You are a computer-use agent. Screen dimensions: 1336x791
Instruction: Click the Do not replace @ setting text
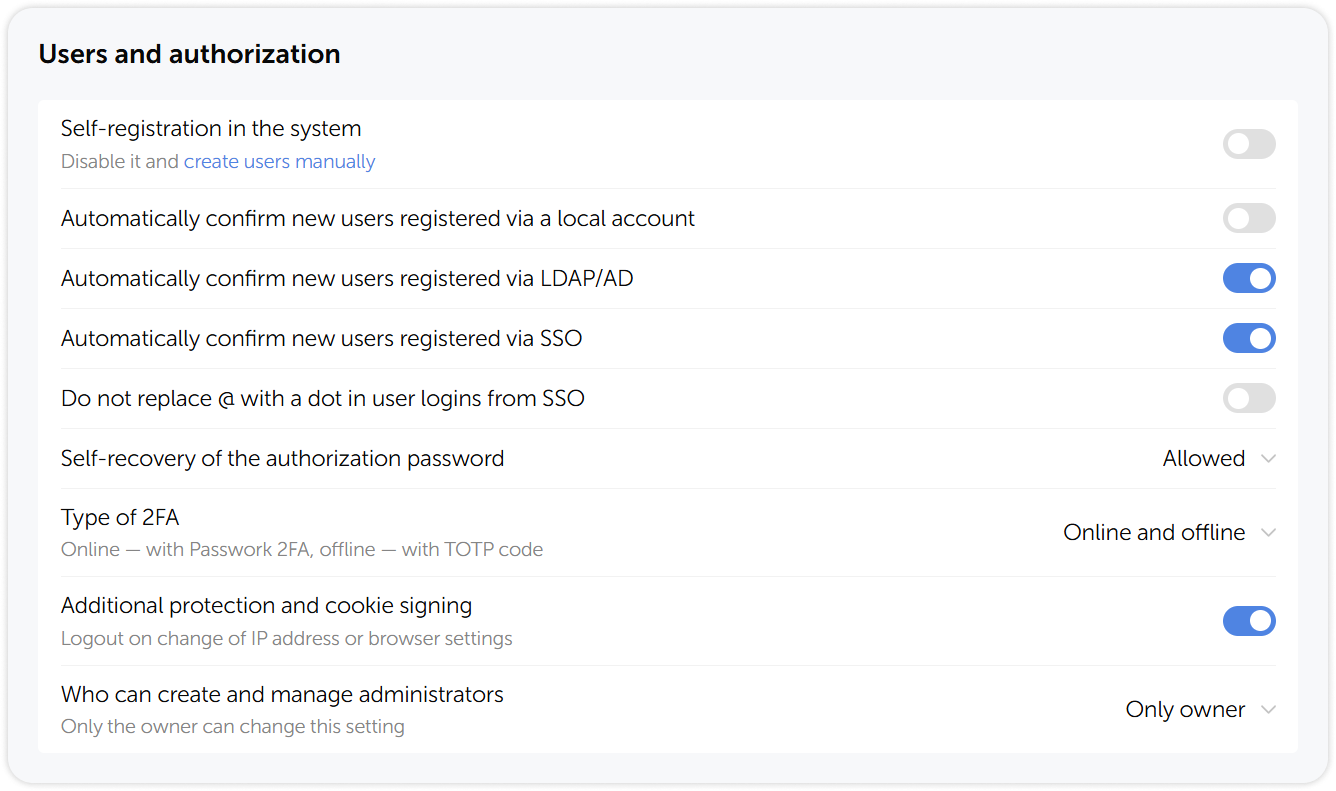pyautogui.click(x=322, y=398)
